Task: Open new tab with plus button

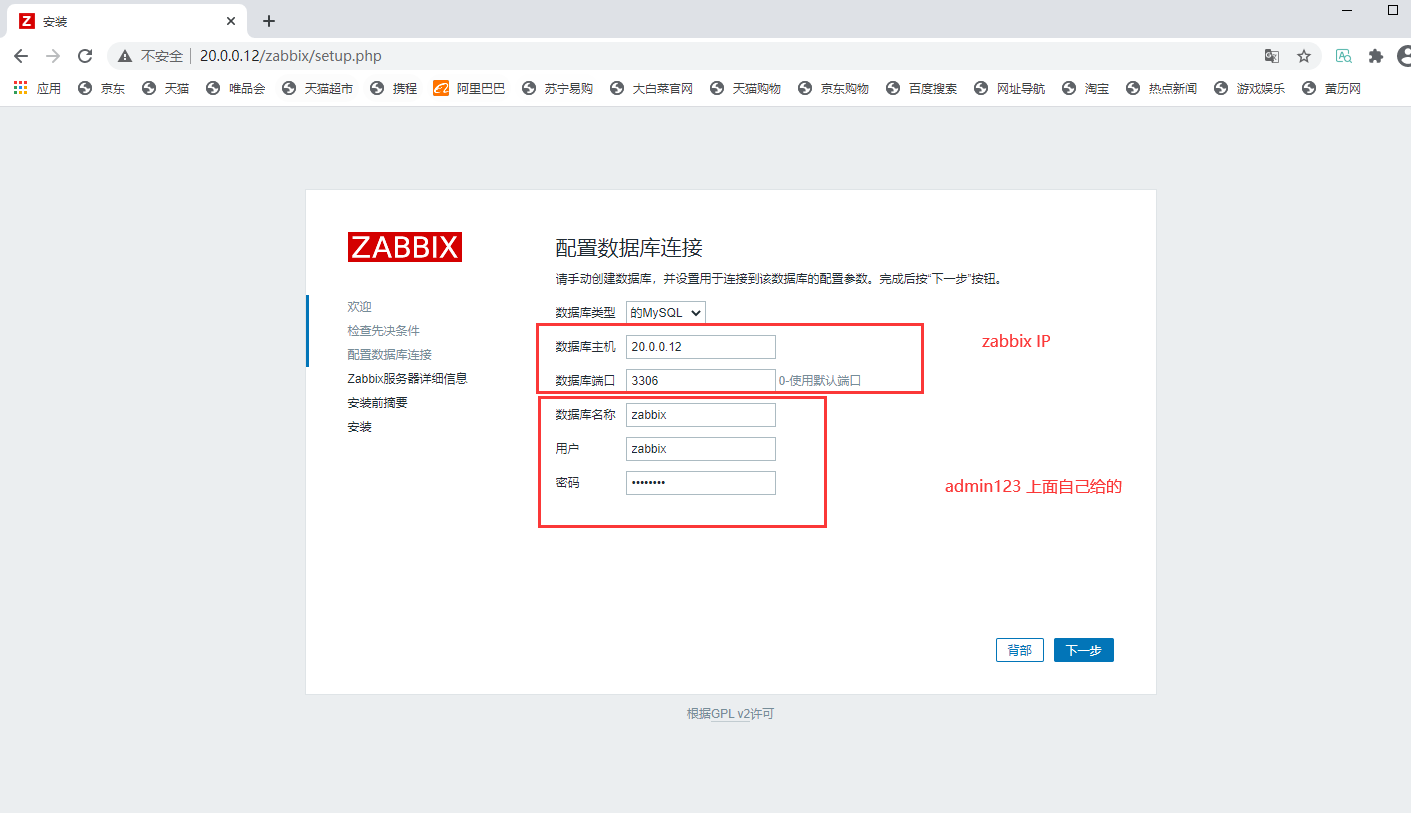Action: (269, 21)
